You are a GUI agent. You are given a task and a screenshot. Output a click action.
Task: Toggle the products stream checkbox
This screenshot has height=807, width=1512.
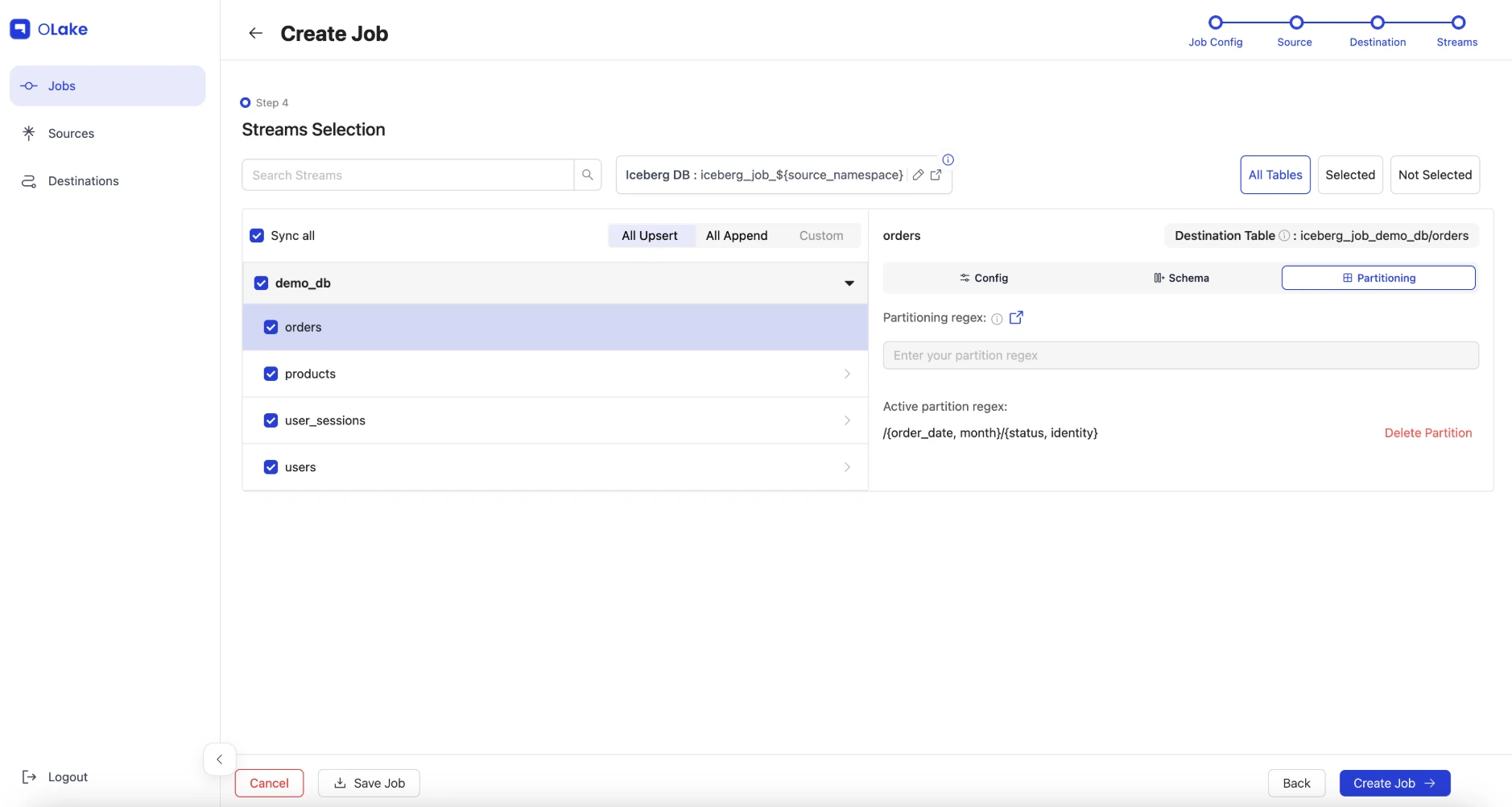coord(271,374)
